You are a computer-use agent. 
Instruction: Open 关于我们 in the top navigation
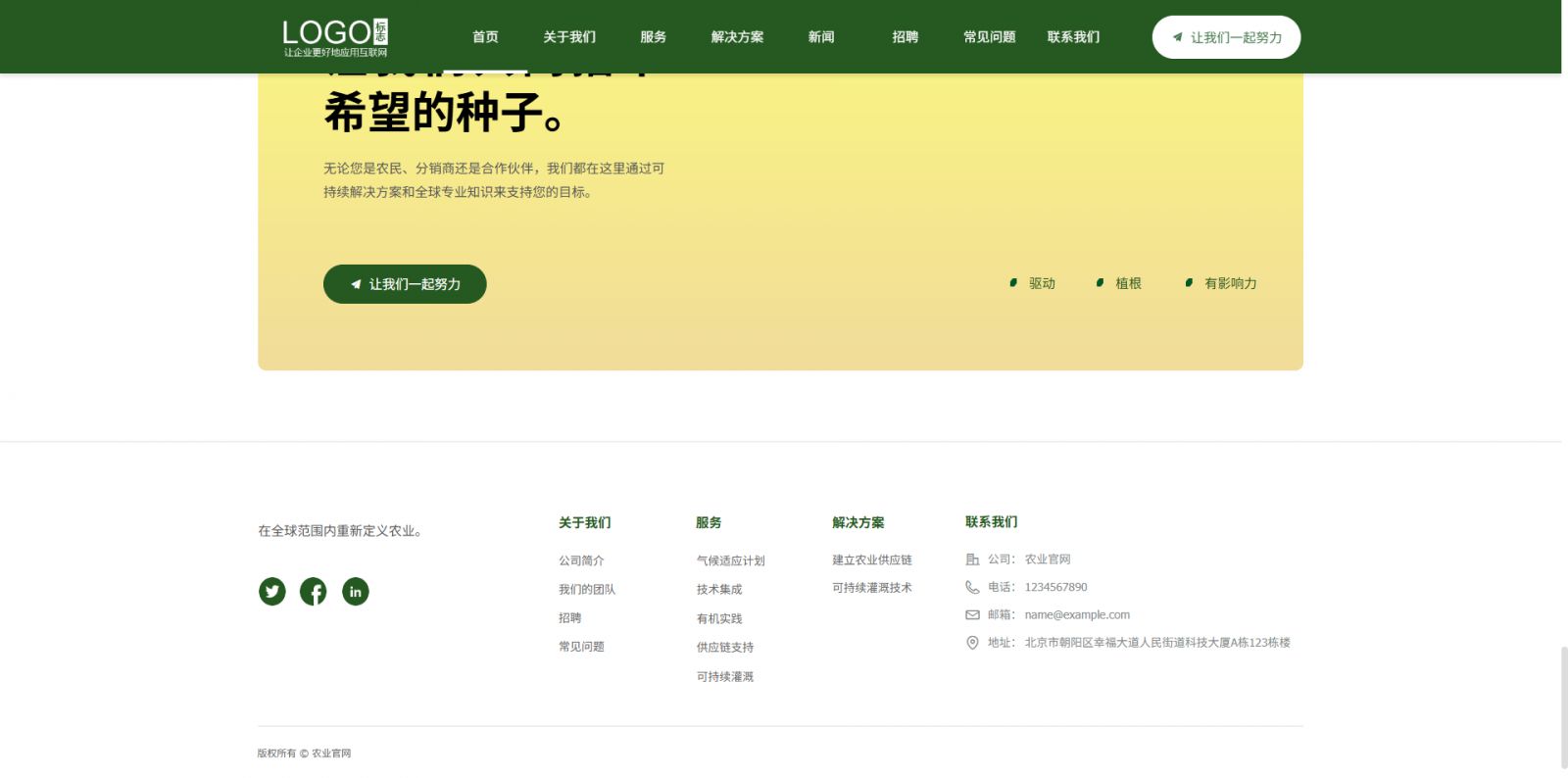[569, 37]
